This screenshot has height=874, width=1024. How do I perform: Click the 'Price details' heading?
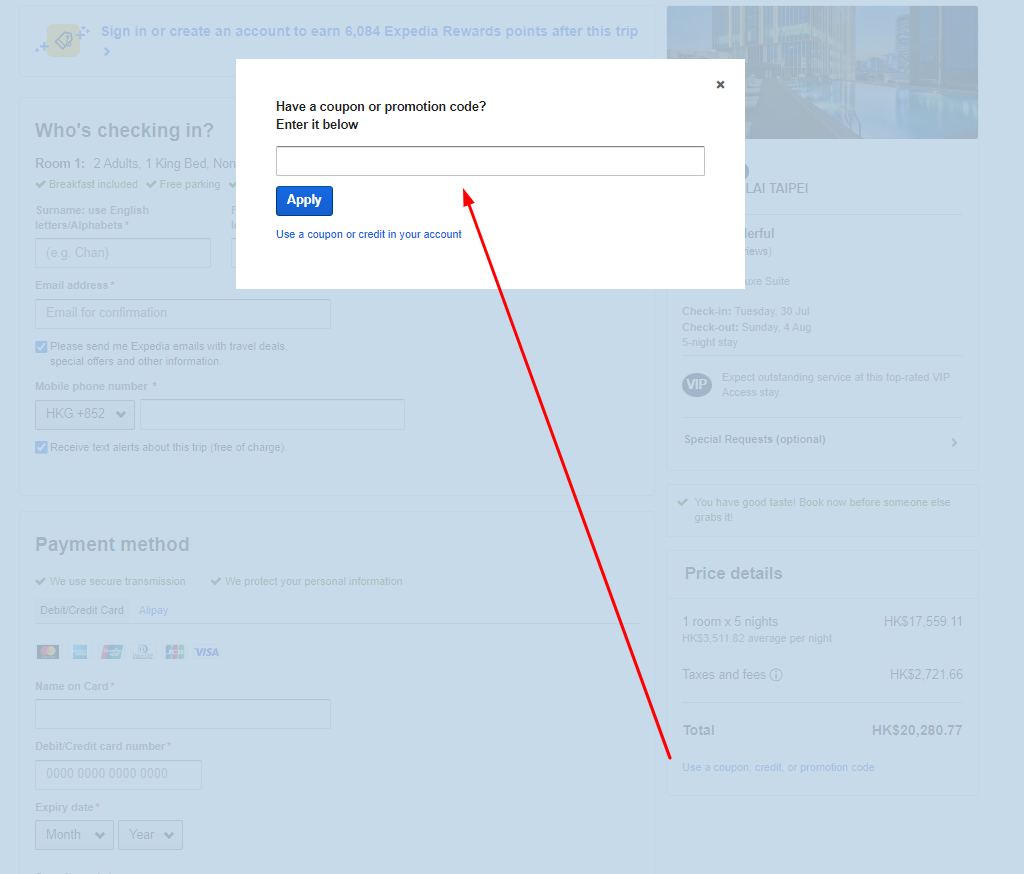pyautogui.click(x=733, y=574)
